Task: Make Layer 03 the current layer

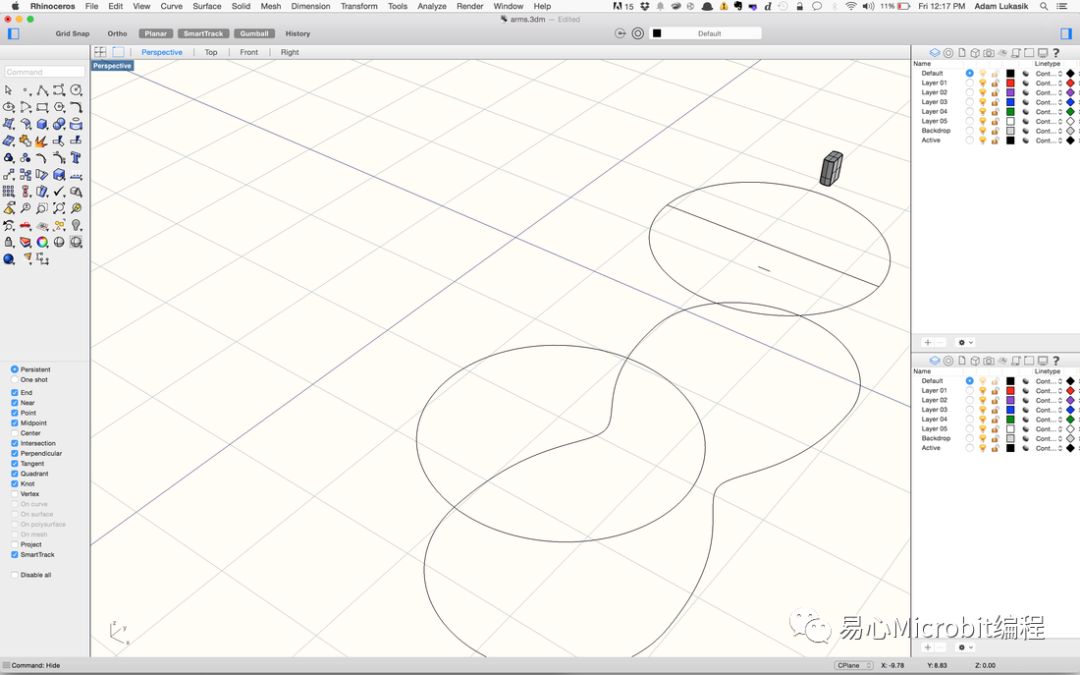Action: click(969, 102)
